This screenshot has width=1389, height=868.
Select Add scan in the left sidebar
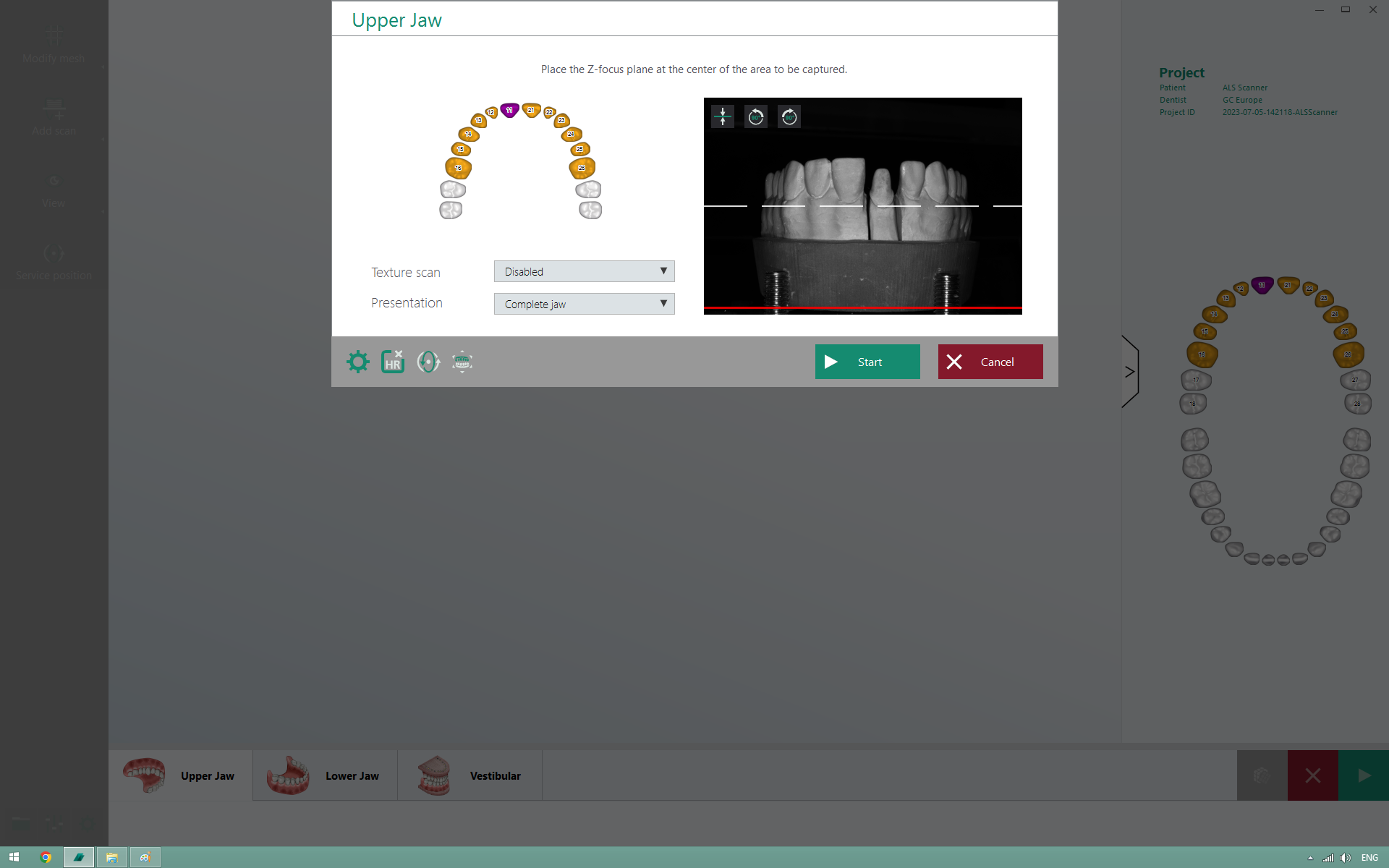pyautogui.click(x=54, y=116)
